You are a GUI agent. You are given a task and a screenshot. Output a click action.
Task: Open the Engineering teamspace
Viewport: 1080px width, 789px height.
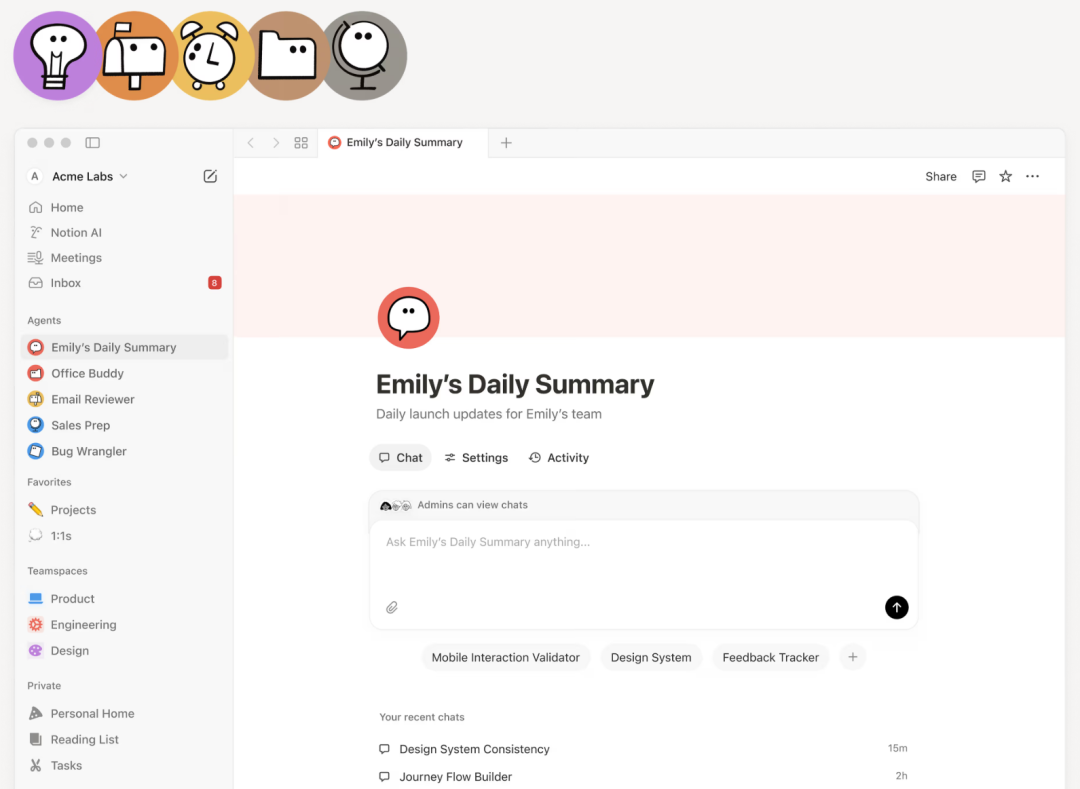tap(125, 624)
